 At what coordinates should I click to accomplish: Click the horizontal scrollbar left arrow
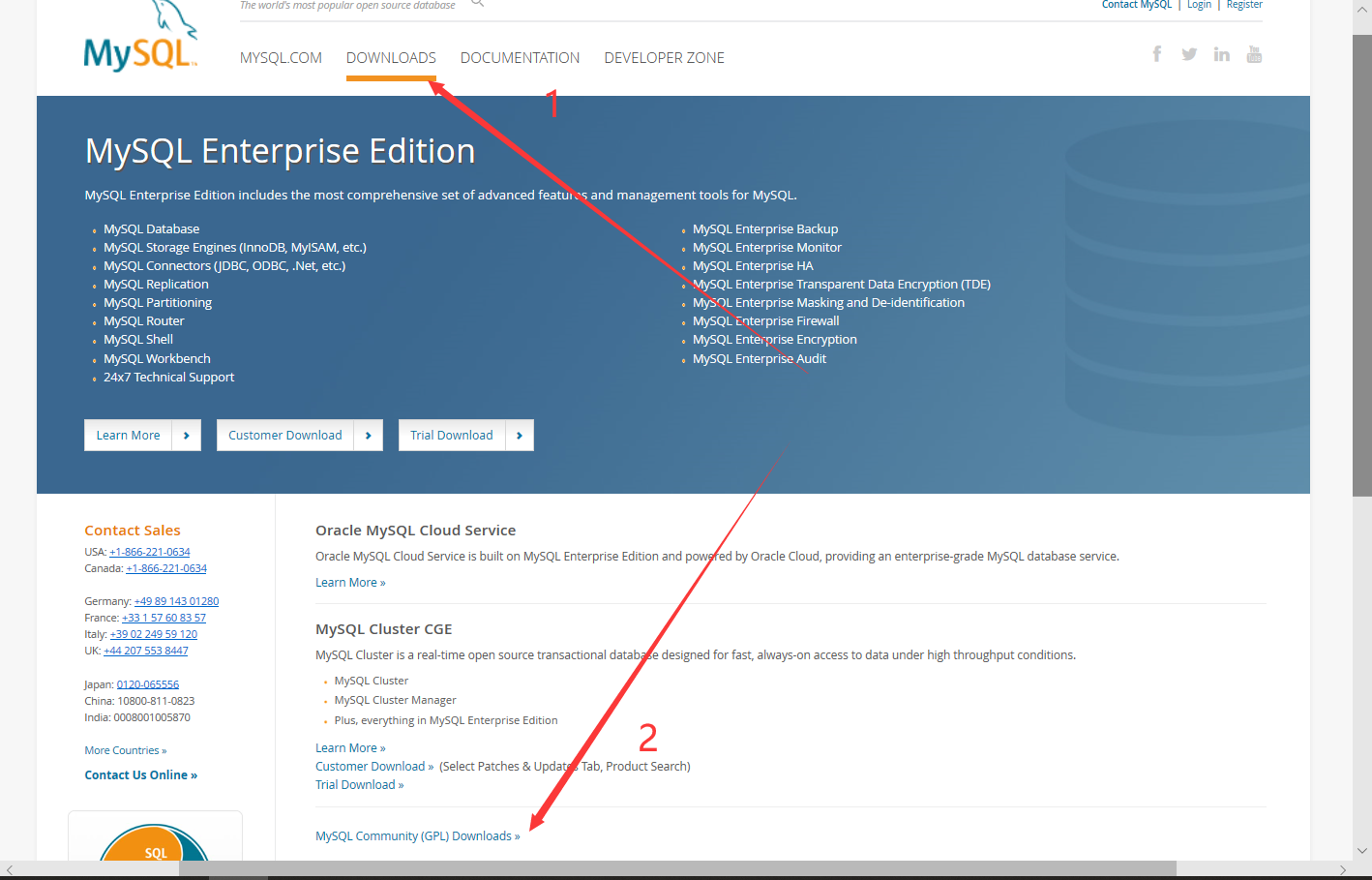pos(10,869)
